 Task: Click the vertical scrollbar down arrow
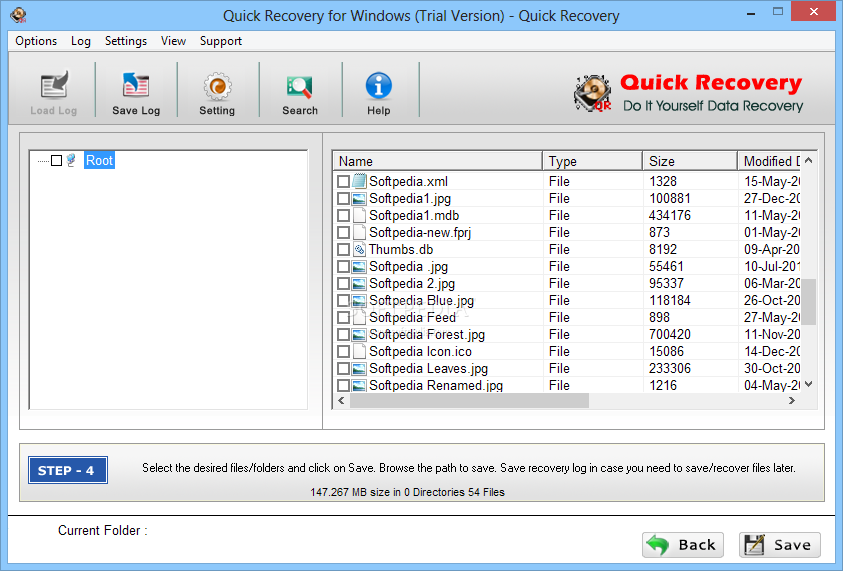click(809, 384)
